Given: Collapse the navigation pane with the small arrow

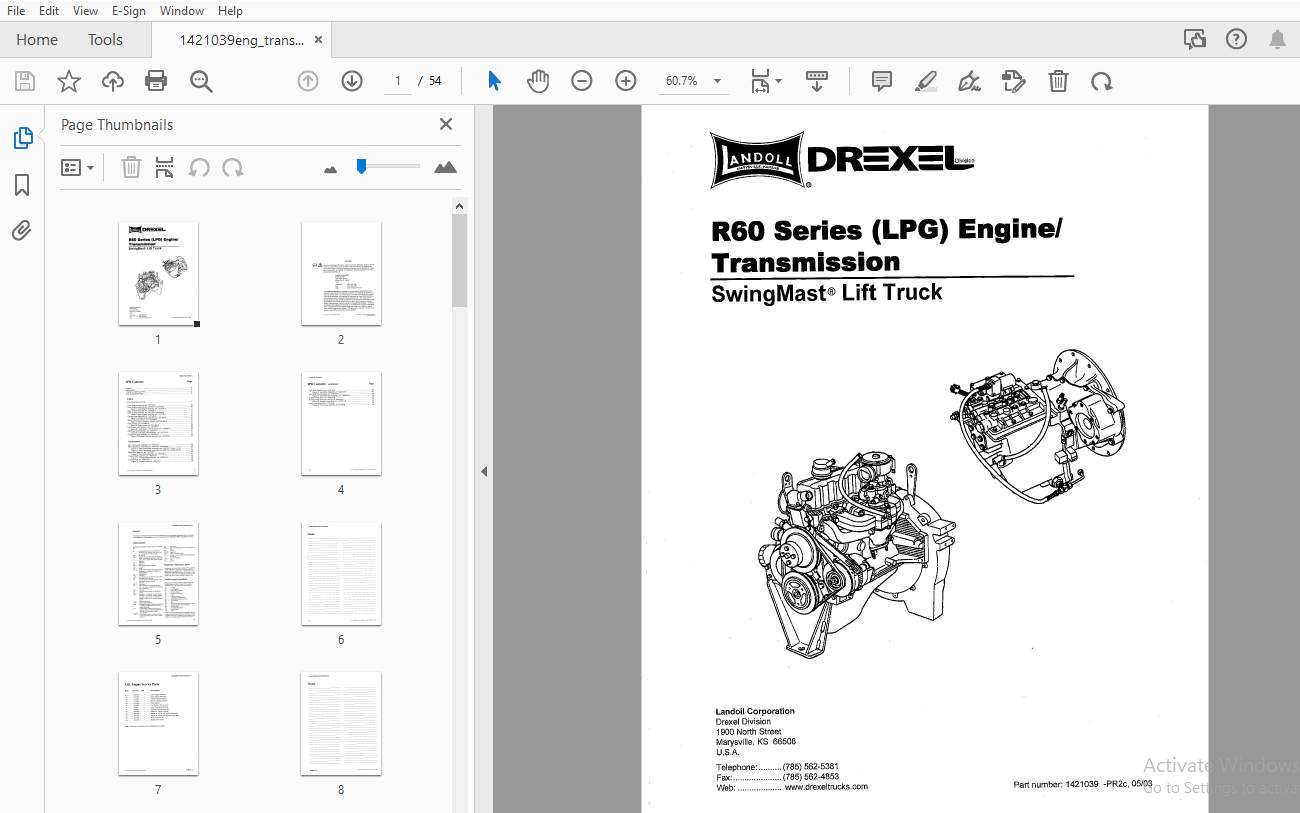Looking at the screenshot, I should click(x=484, y=471).
